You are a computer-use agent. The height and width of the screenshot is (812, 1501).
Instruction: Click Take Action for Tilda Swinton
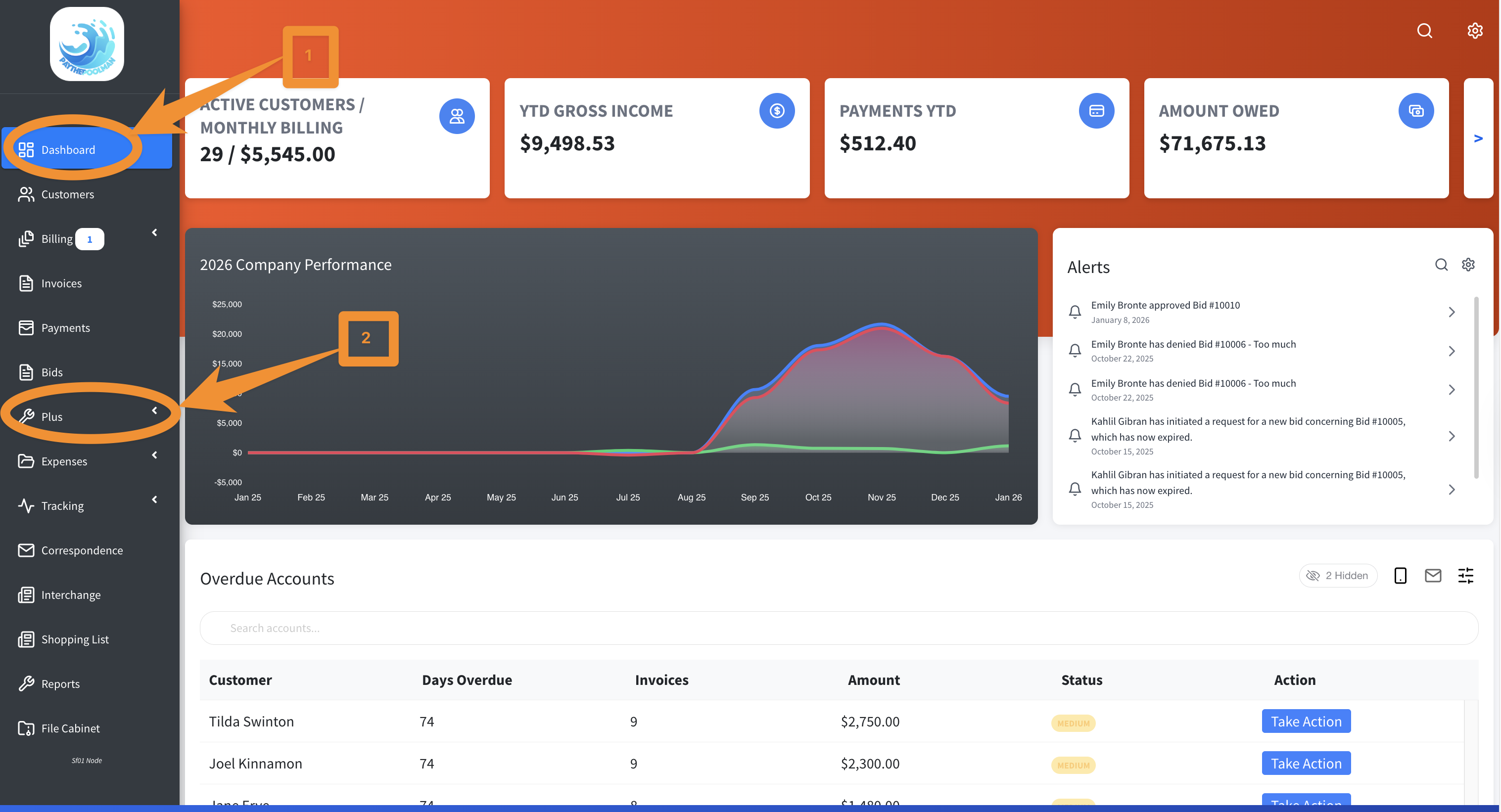click(1306, 721)
